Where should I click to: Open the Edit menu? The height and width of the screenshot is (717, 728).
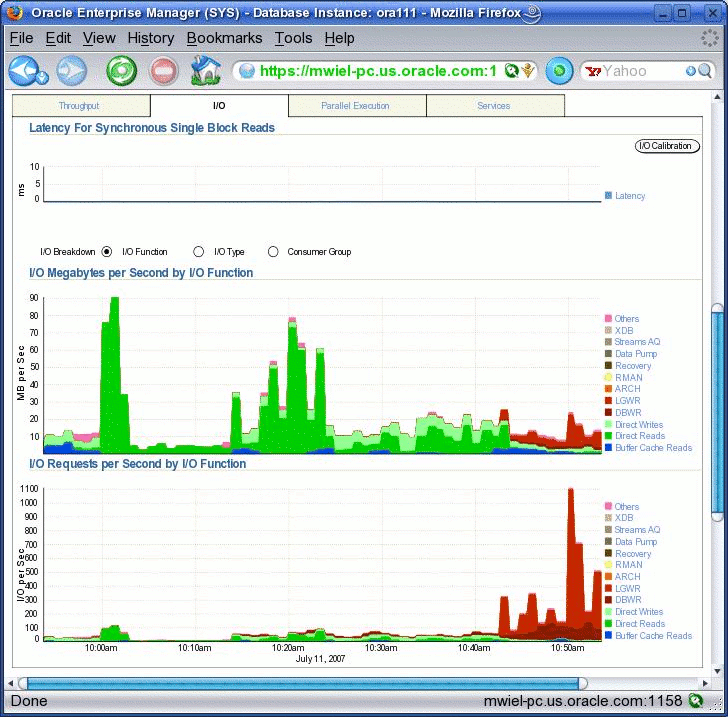pos(58,38)
